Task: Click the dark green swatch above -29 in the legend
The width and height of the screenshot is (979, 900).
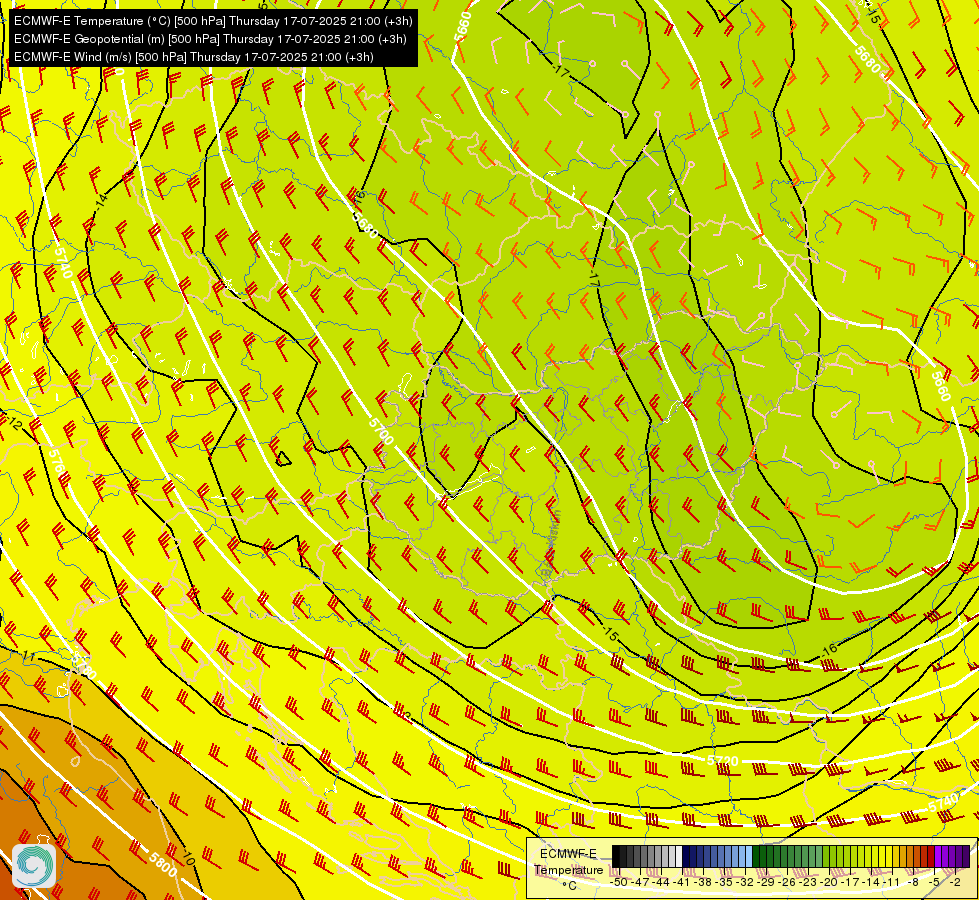Action: (756, 856)
